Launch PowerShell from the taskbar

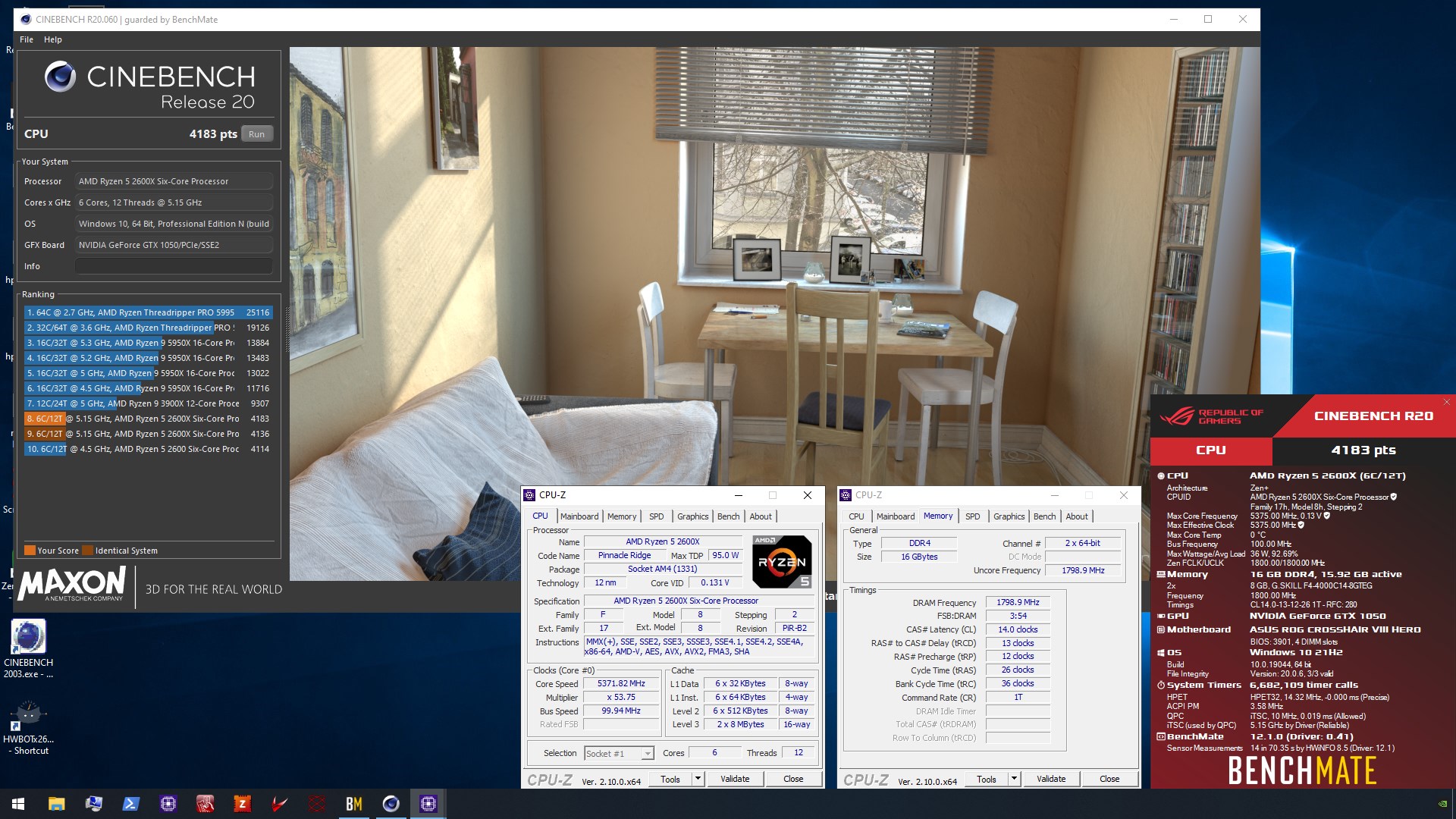pos(131,804)
